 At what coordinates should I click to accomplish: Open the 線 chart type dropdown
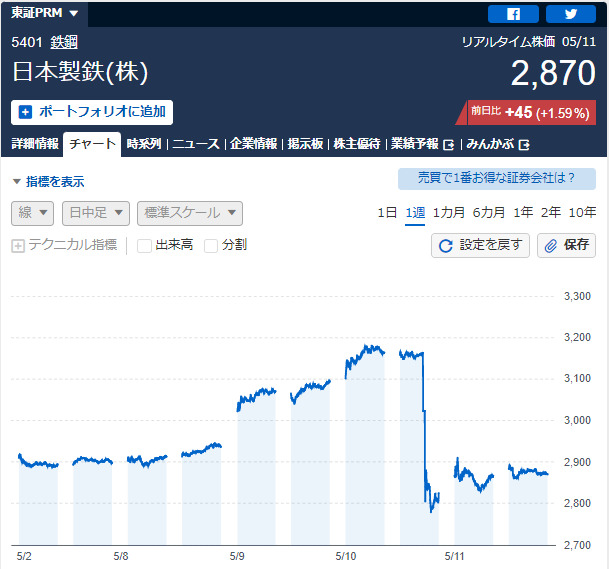(x=33, y=213)
